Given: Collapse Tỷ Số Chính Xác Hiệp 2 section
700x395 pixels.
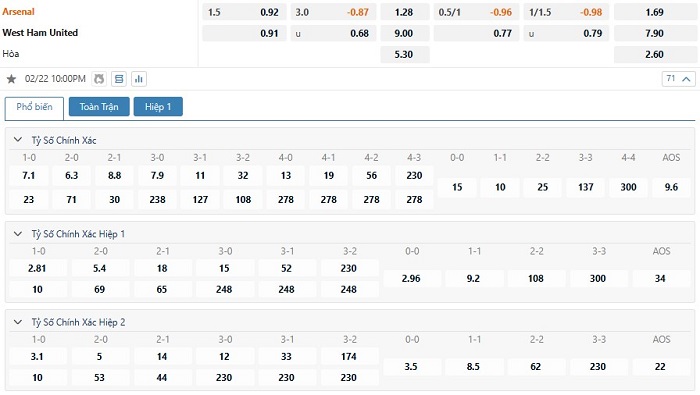Looking at the screenshot, I should pyautogui.click(x=18, y=322).
